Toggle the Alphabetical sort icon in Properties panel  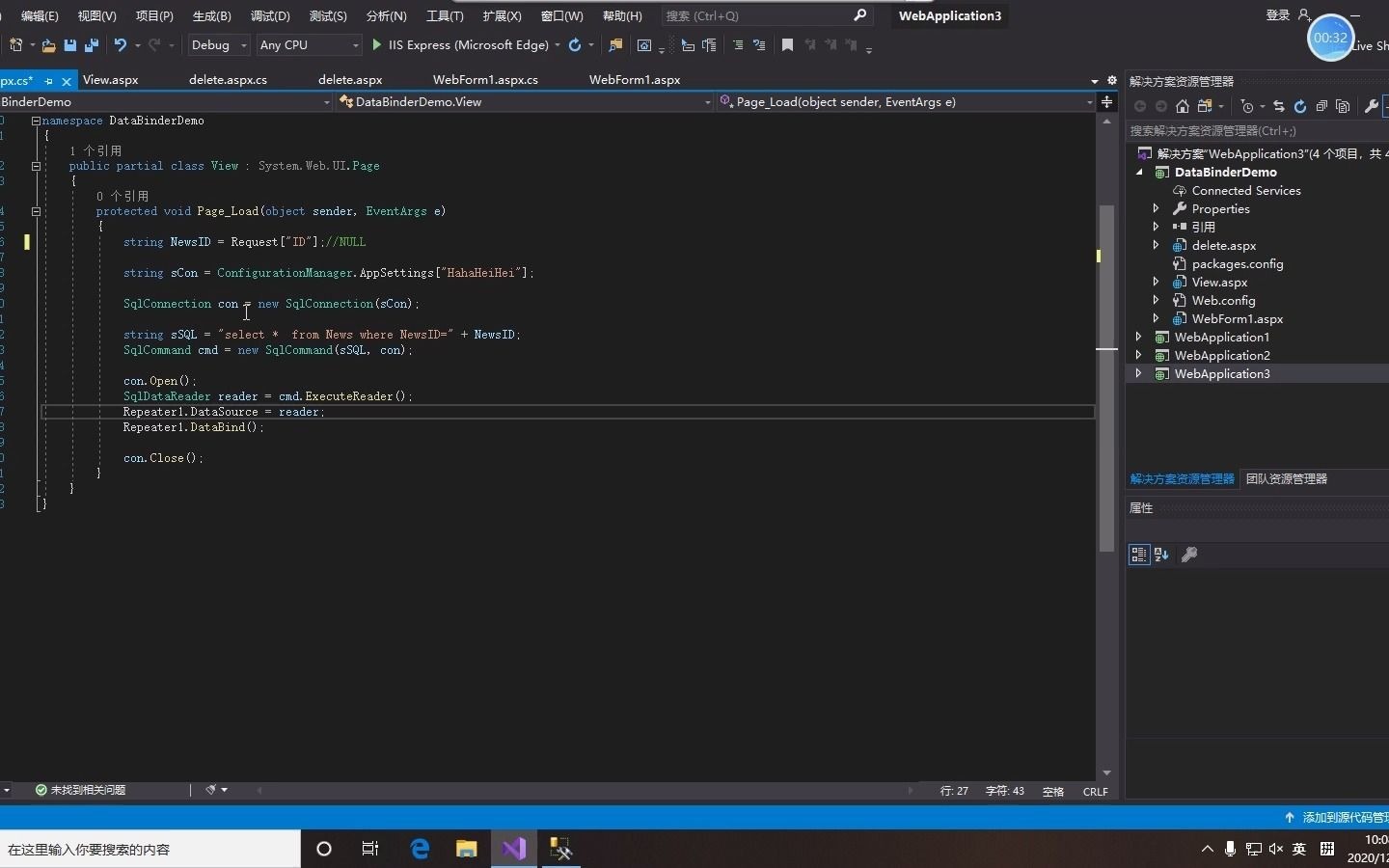pos(1160,555)
